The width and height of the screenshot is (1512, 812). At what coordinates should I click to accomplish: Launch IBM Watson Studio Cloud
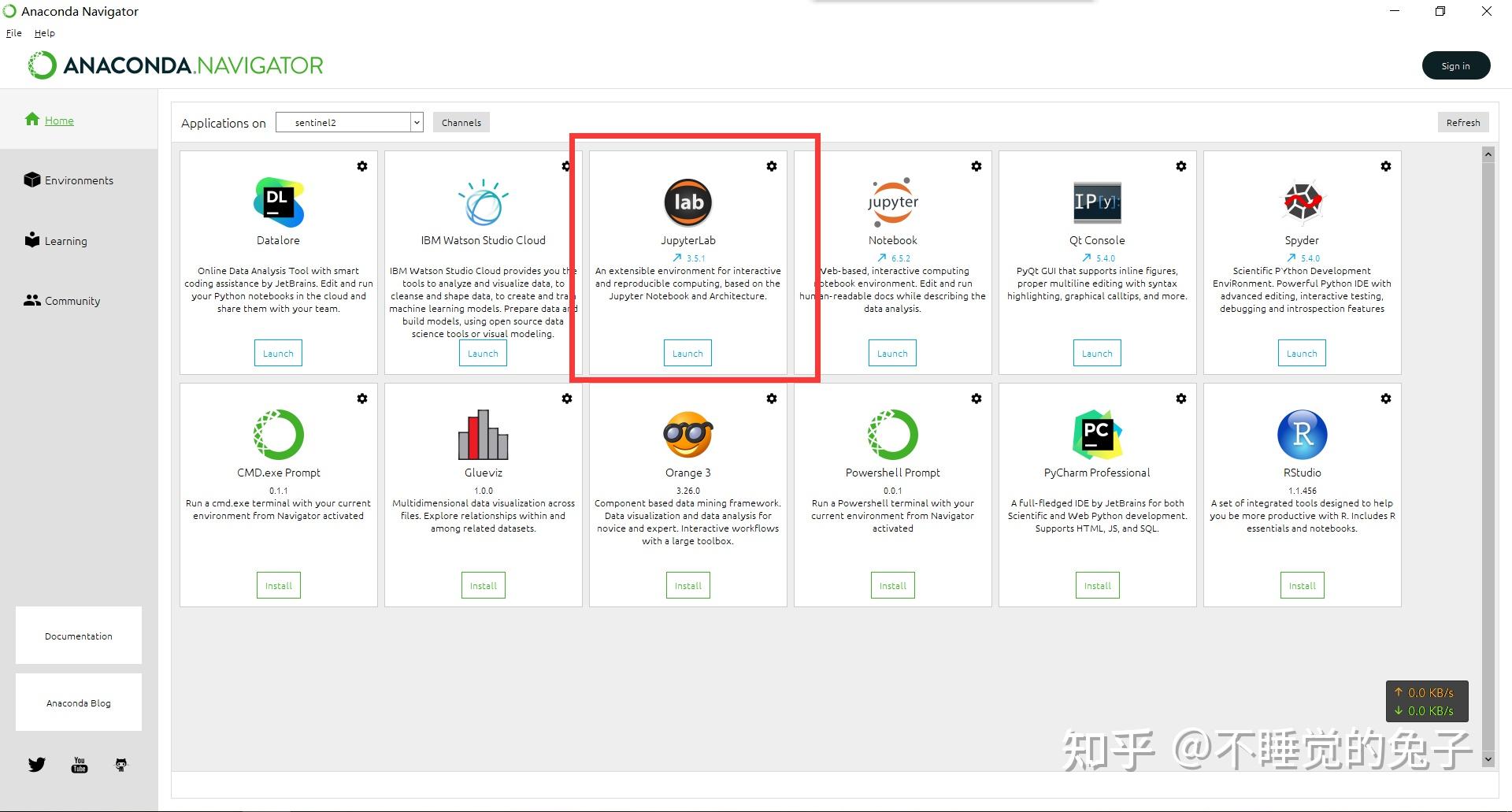[483, 353]
